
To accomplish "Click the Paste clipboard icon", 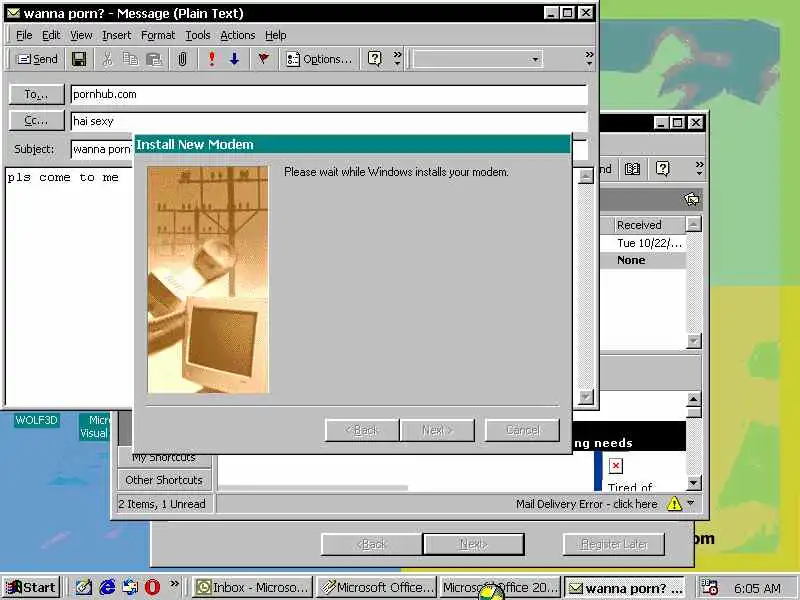I will click(154, 59).
